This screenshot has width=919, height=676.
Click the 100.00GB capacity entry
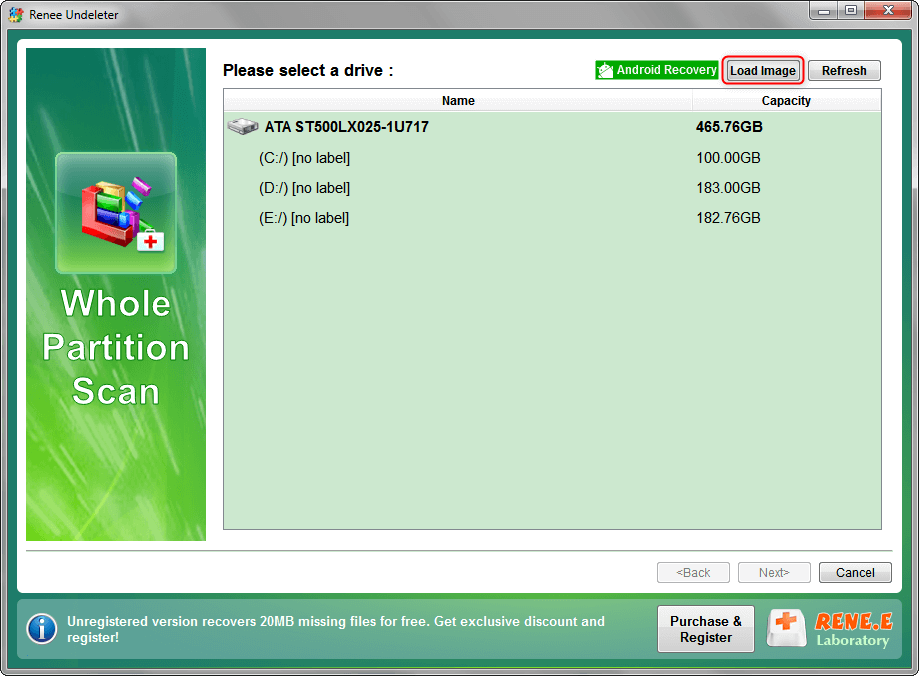[x=728, y=158]
